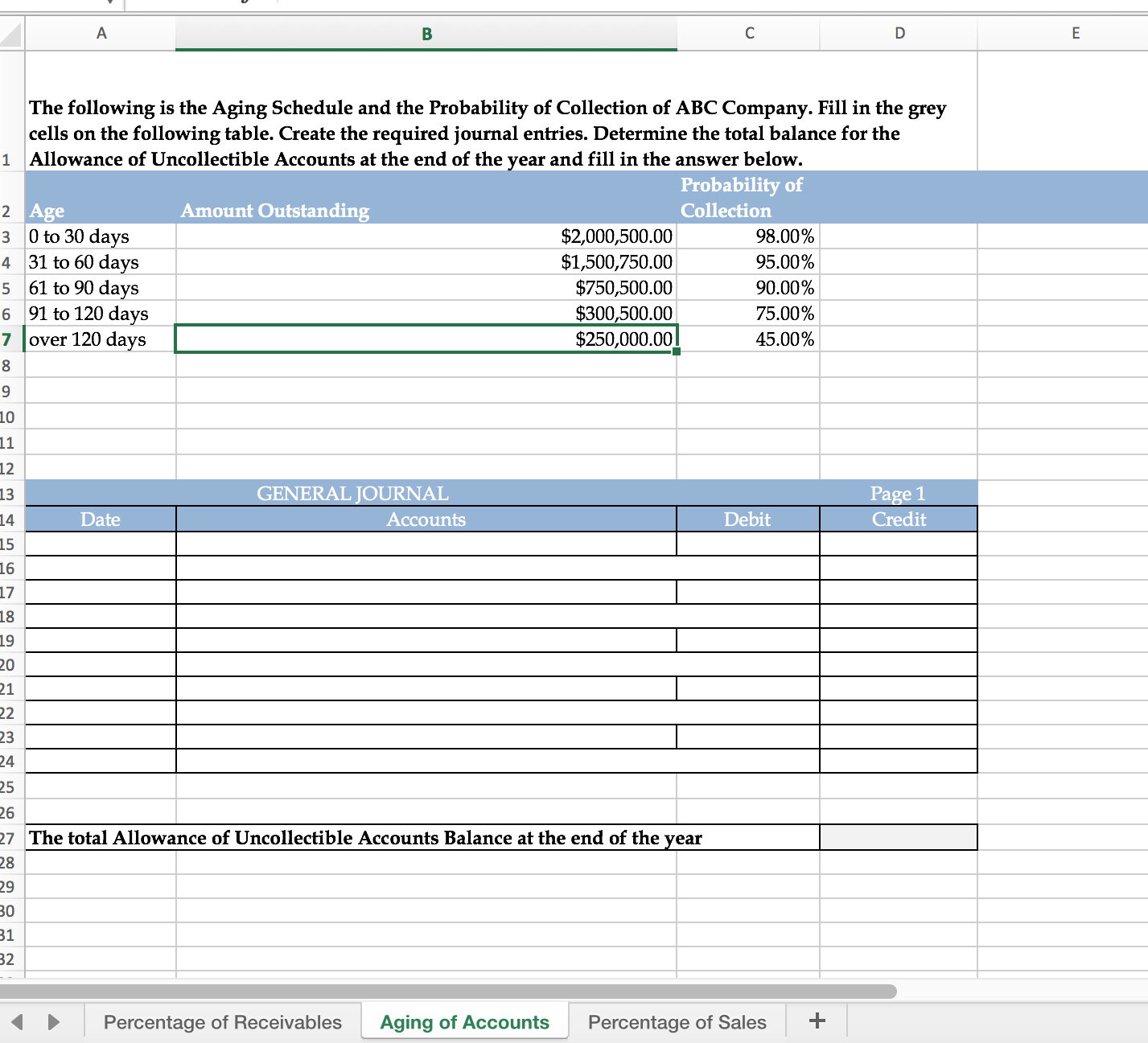Click the first Date cell in row 15

coord(101,544)
